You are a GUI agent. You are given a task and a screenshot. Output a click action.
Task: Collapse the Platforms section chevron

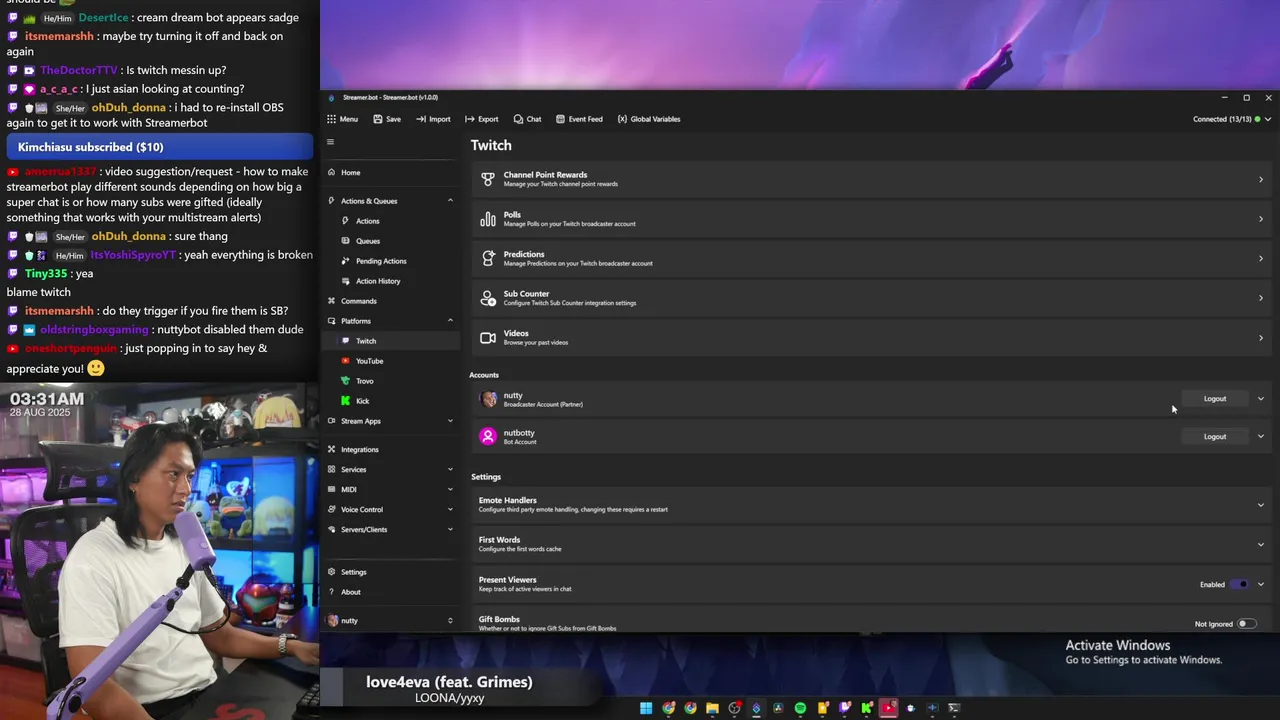450,321
